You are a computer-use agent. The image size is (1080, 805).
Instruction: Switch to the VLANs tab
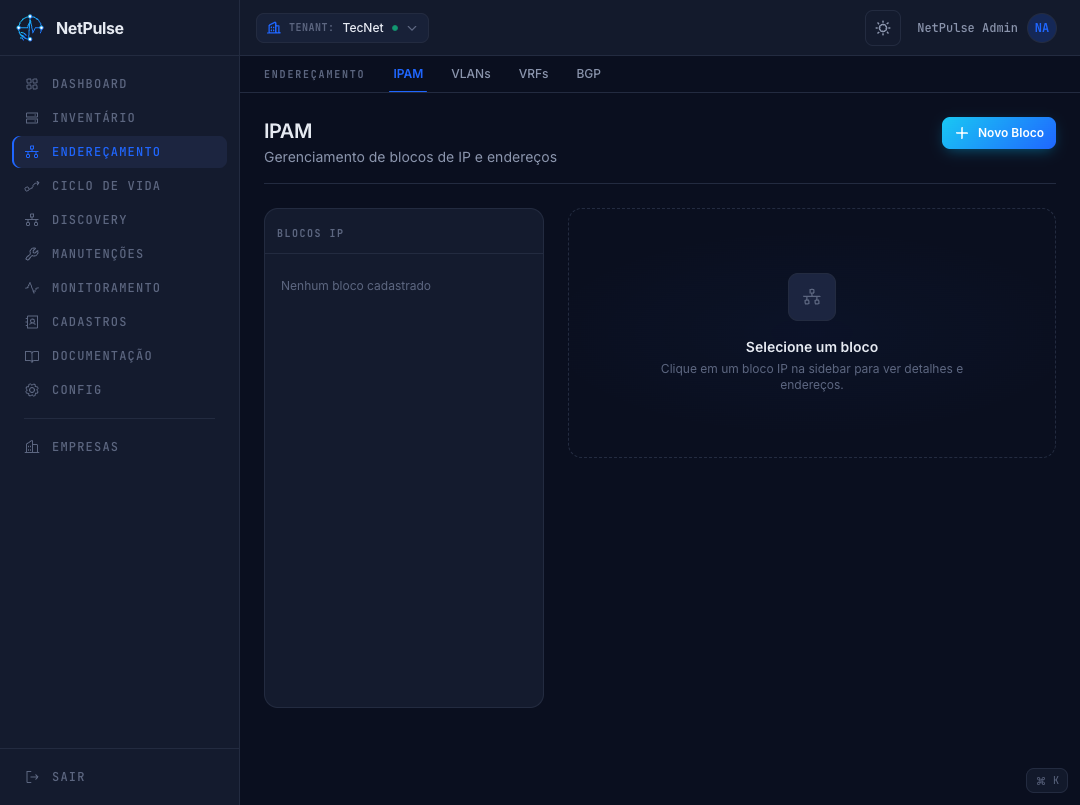click(470, 74)
